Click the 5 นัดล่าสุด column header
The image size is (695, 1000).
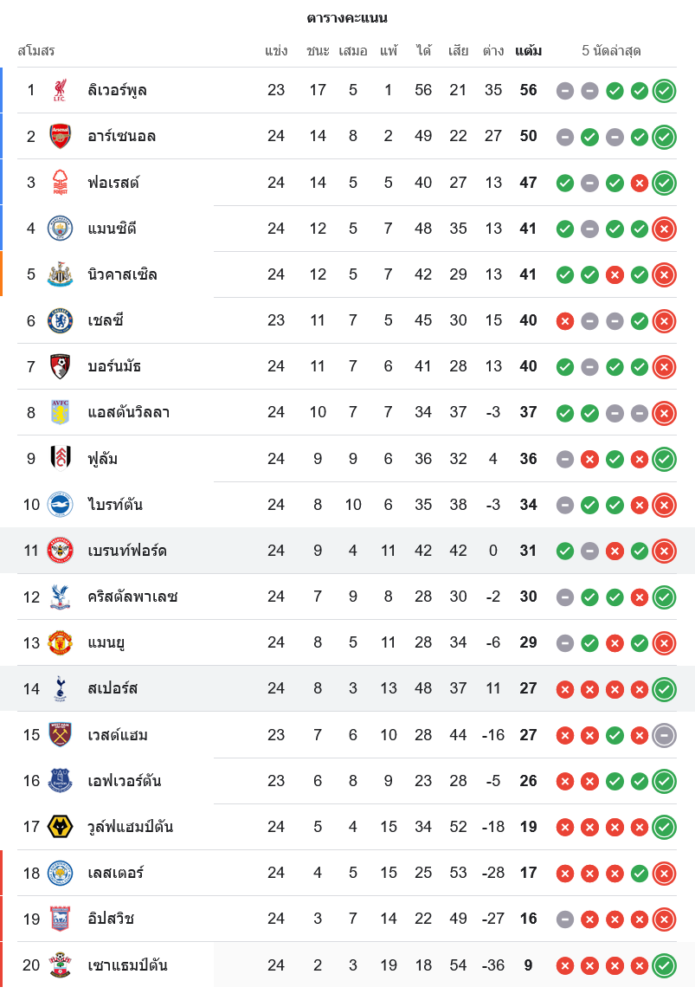tap(611, 51)
